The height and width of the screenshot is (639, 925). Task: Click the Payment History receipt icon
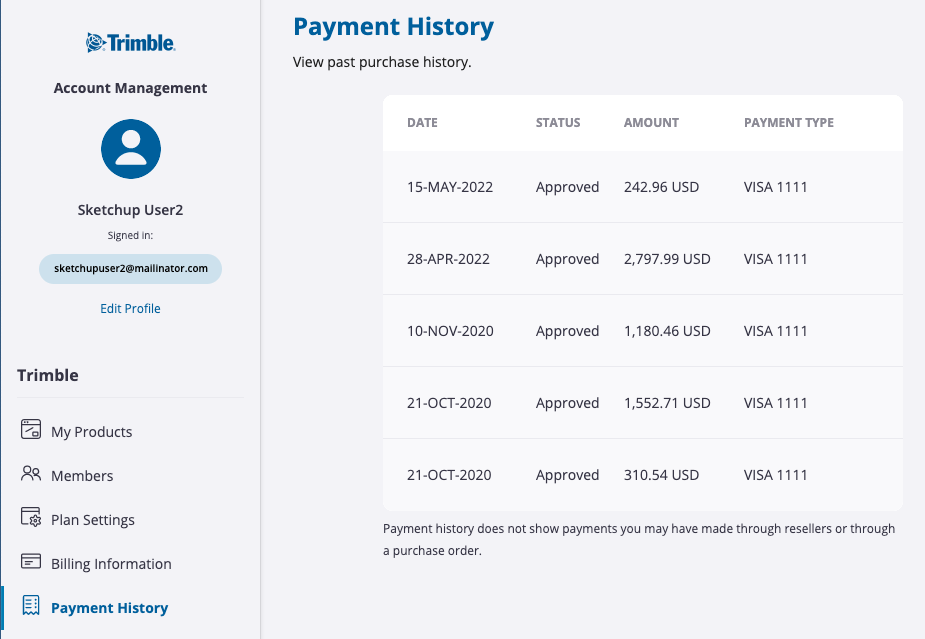click(x=31, y=605)
